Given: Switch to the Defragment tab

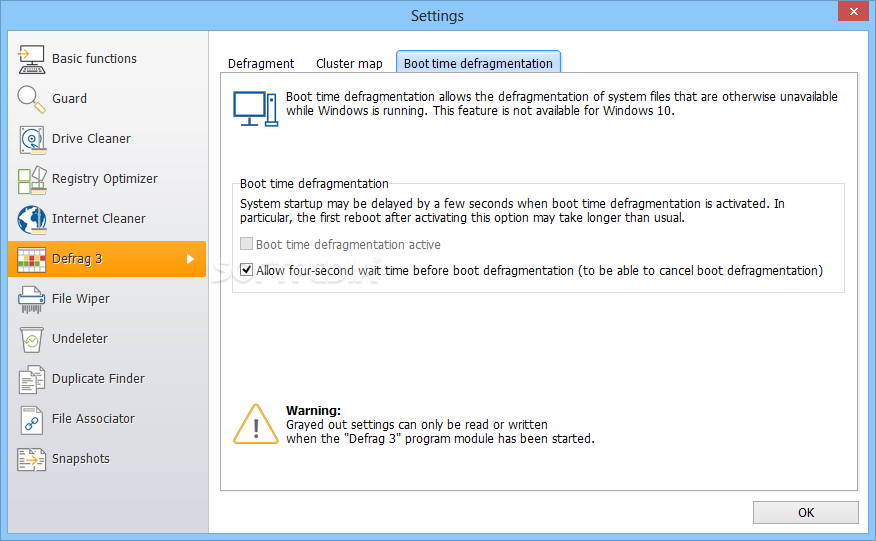Looking at the screenshot, I should [x=260, y=63].
